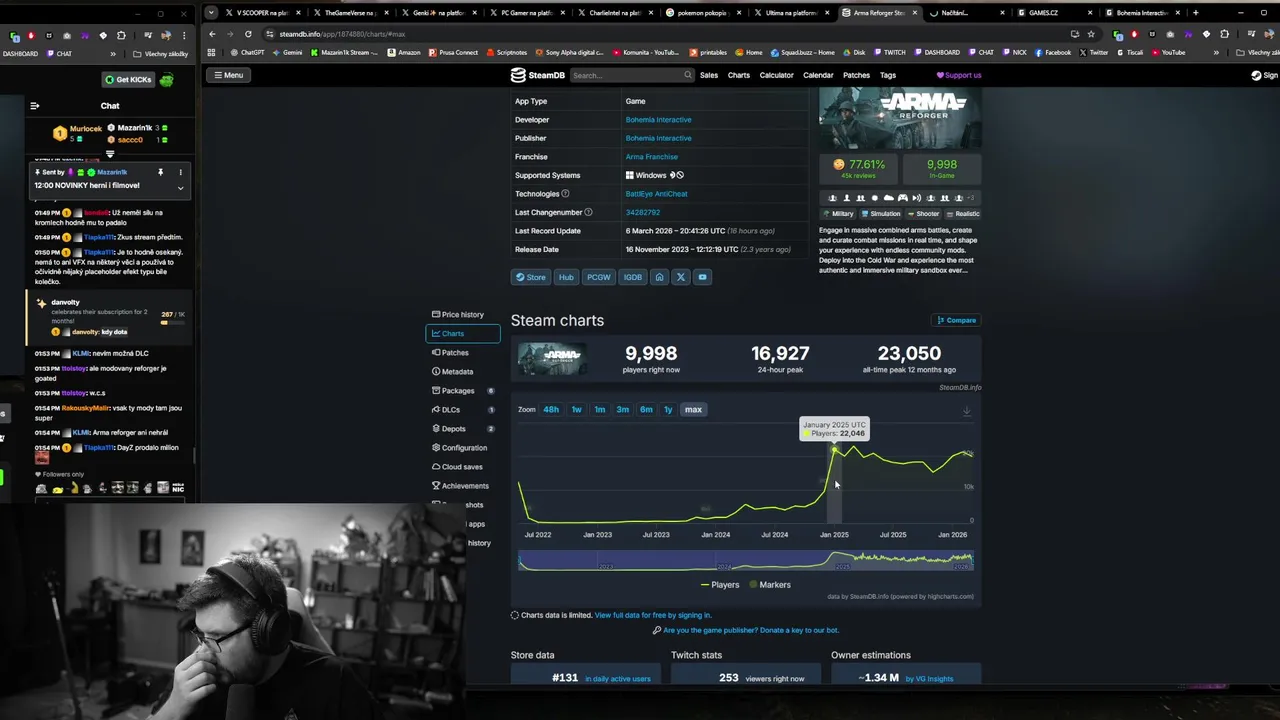Open the YouTube icon button
The image size is (1280, 720).
(x=702, y=277)
